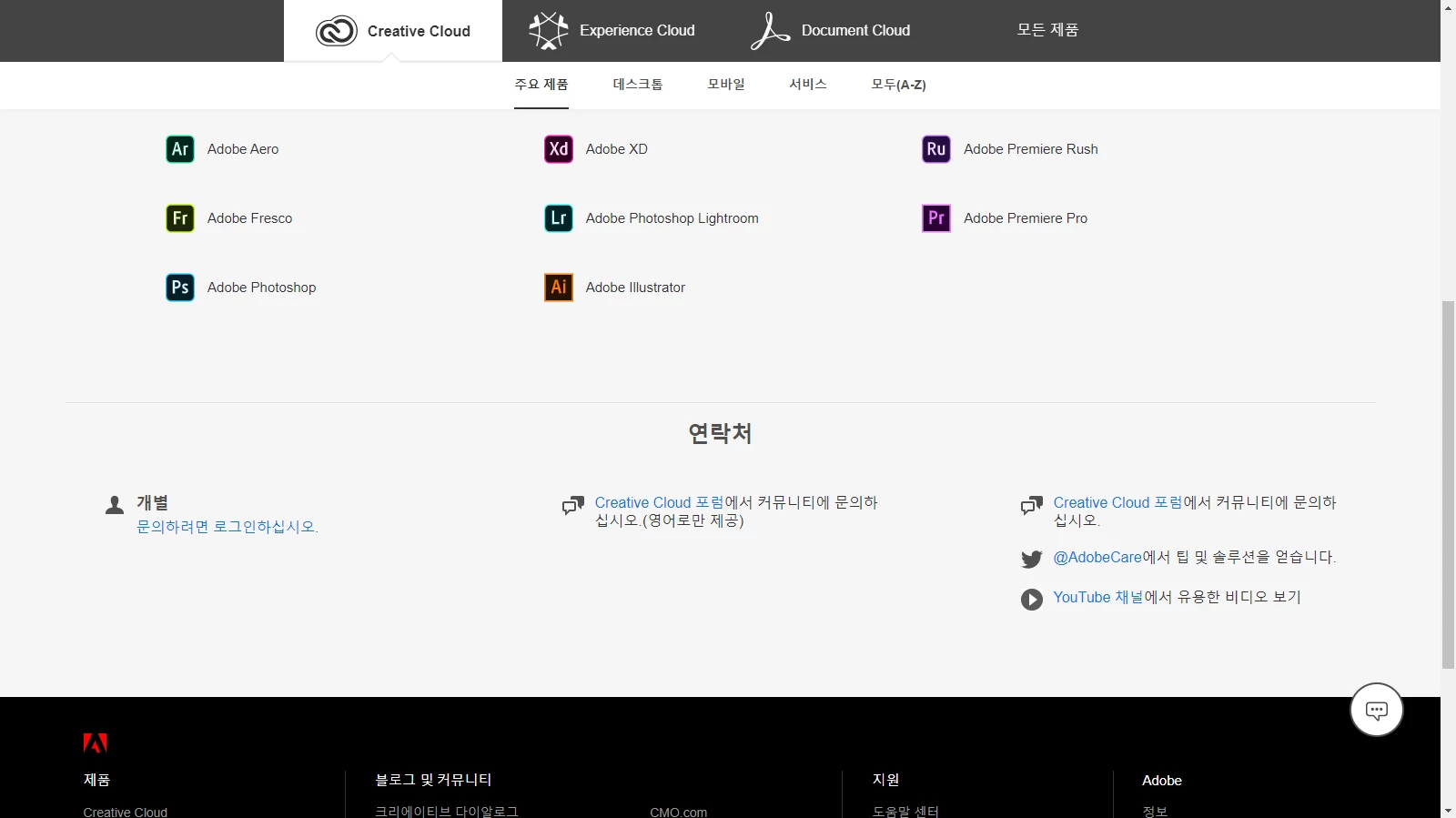Open the Adobe Illustrator link

click(x=635, y=288)
